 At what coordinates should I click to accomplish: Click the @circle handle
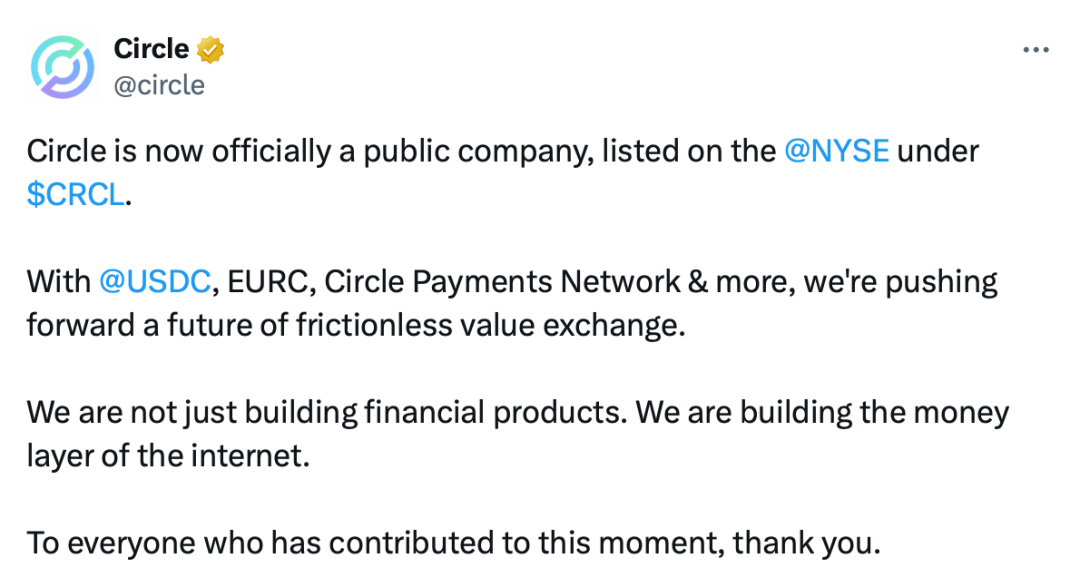(159, 85)
